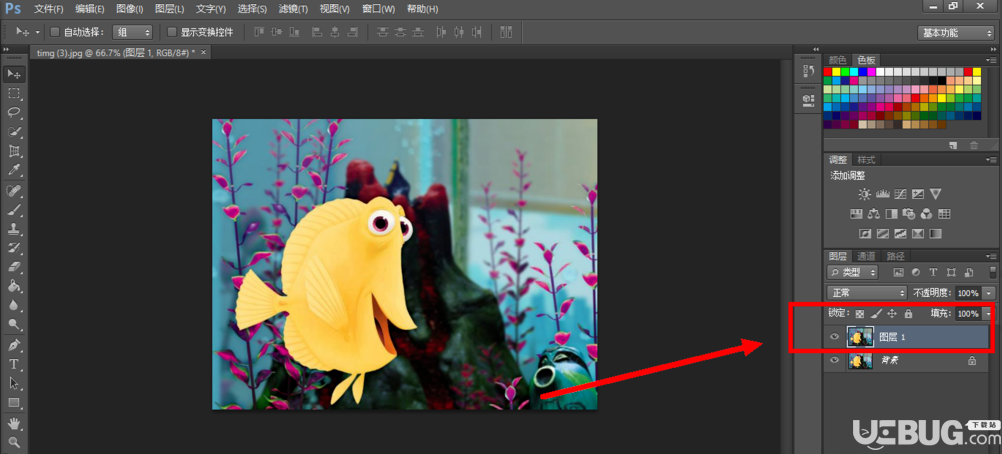Switch to the 通道 tab
1002x454 pixels.
pos(866,256)
